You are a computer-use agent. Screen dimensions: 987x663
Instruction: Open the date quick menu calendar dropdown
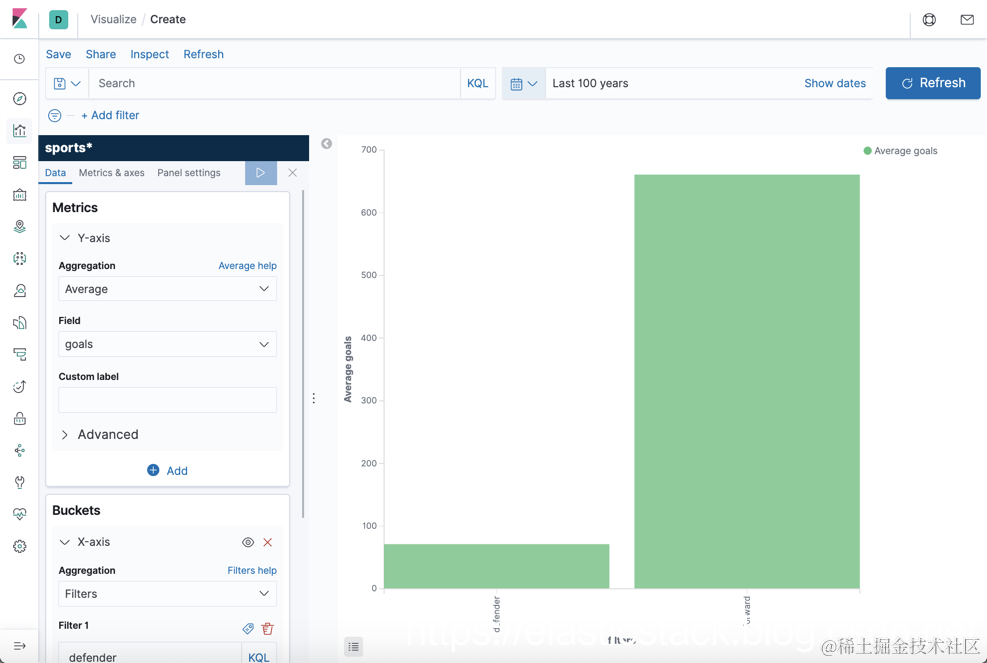point(524,83)
